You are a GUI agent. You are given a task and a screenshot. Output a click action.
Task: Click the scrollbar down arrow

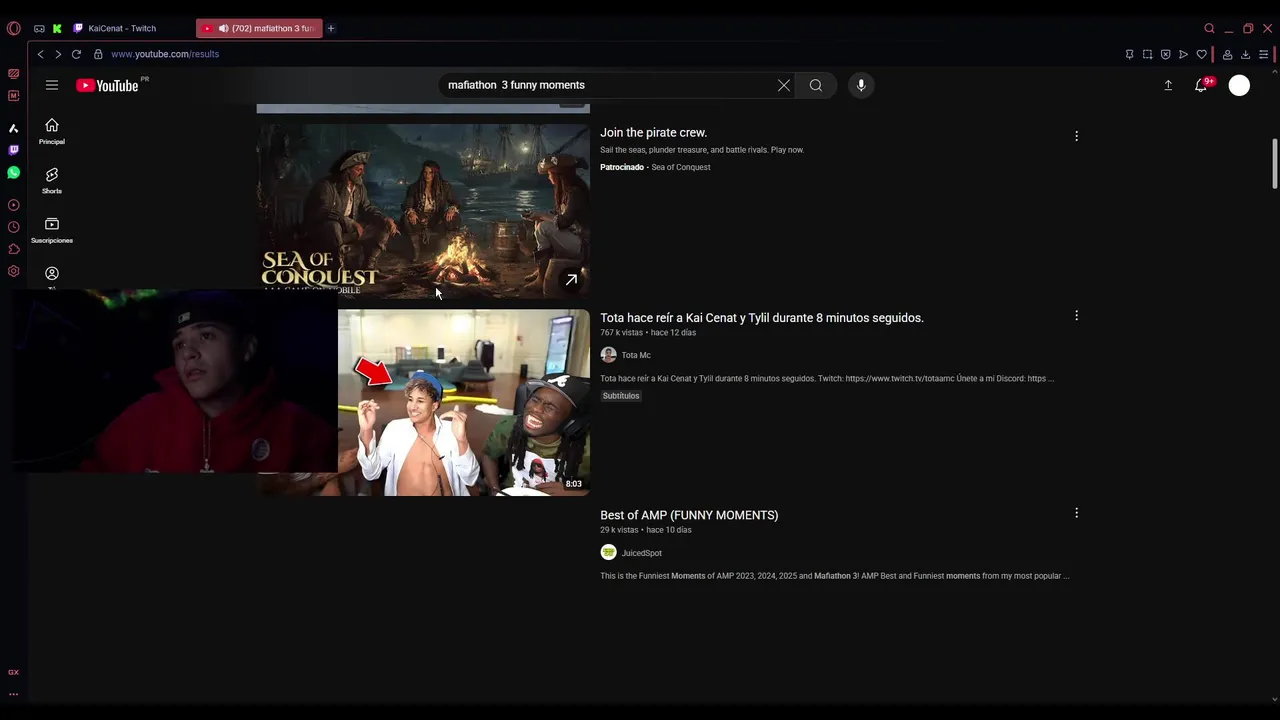point(1274,700)
